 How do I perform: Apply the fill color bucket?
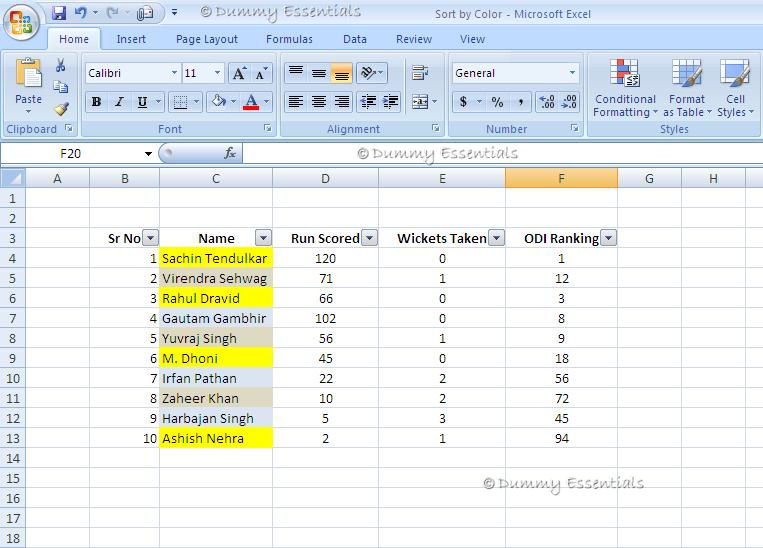[x=218, y=102]
